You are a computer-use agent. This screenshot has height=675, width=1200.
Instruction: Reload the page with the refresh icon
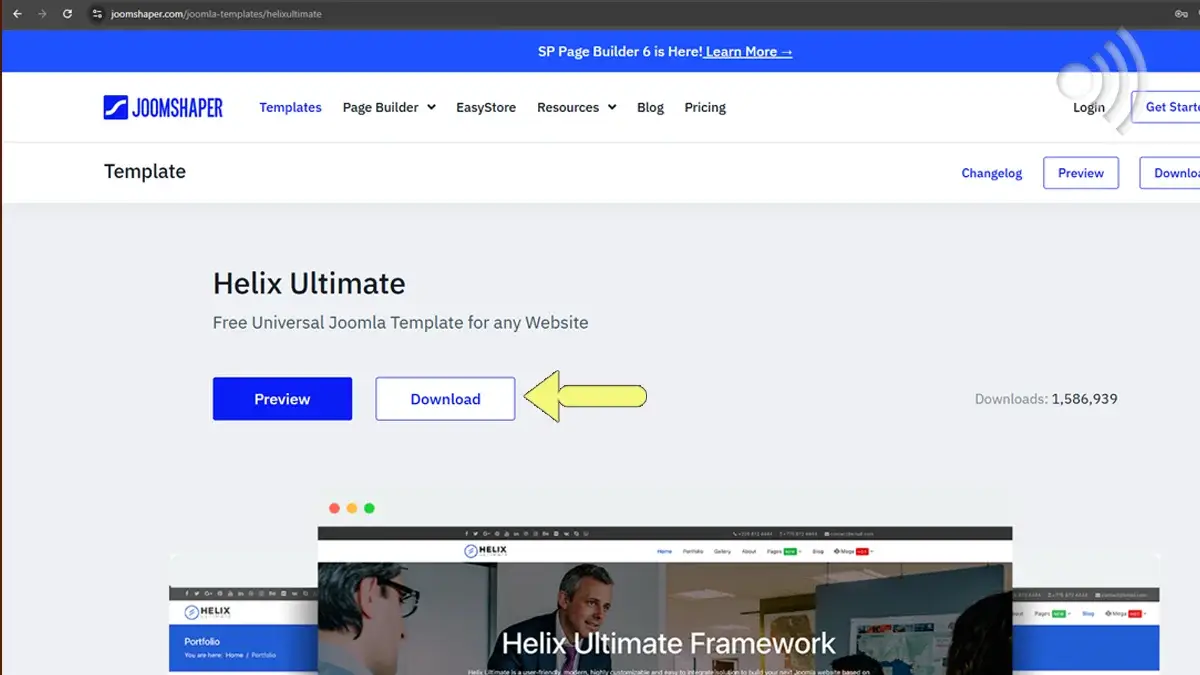coord(67,14)
